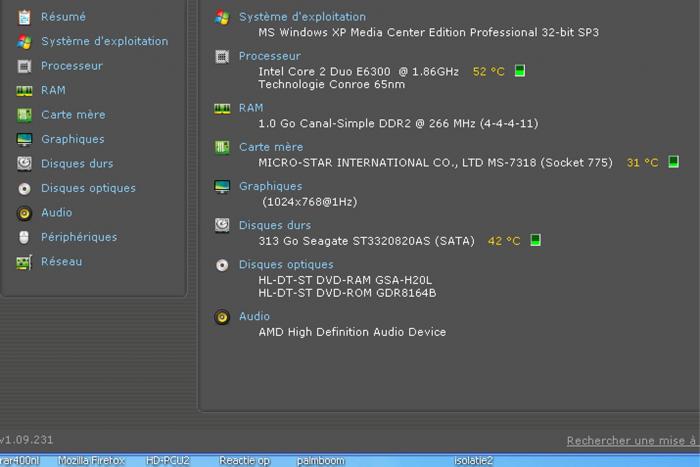This screenshot has width=700, height=467.
Task: Click the (1024x768@1Hz) resolution text
Action: point(310,202)
